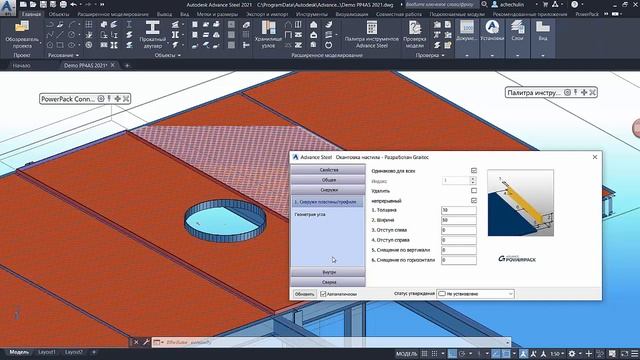Viewport: 640px width, 360px height.
Task: Click the Autodesk App Store cart icon
Action: point(545,4)
